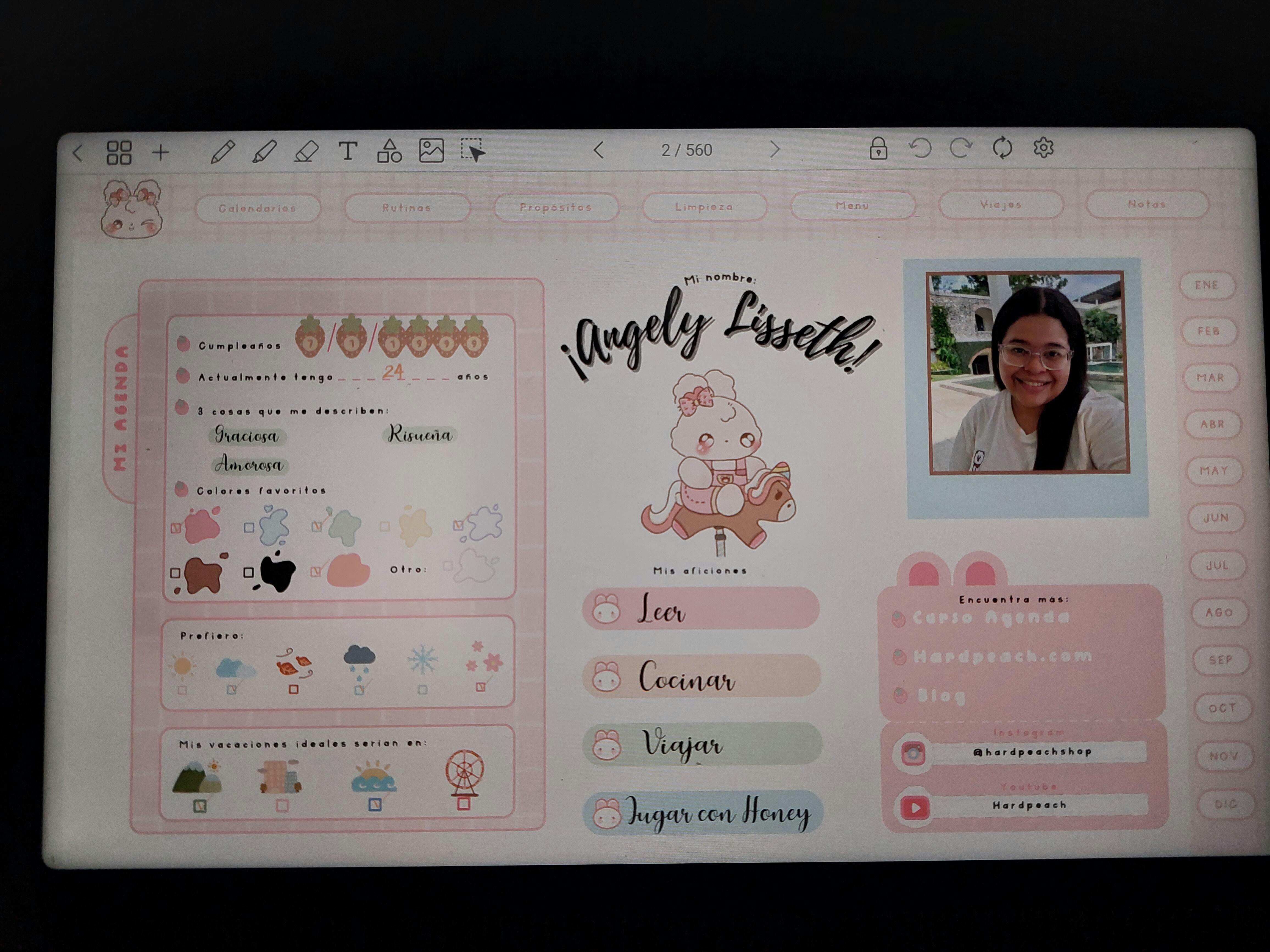The height and width of the screenshot is (952, 1270).
Task: Toggle the lock icon
Action: pos(878,149)
